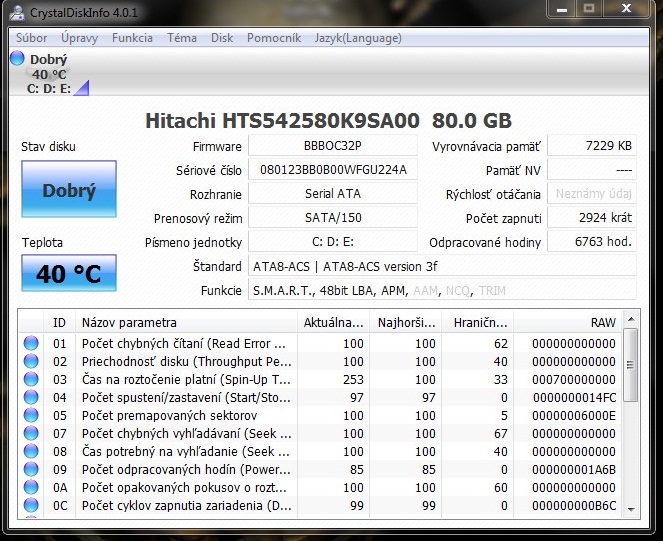Click the status orb for attribute 07 Seek row

[32, 433]
